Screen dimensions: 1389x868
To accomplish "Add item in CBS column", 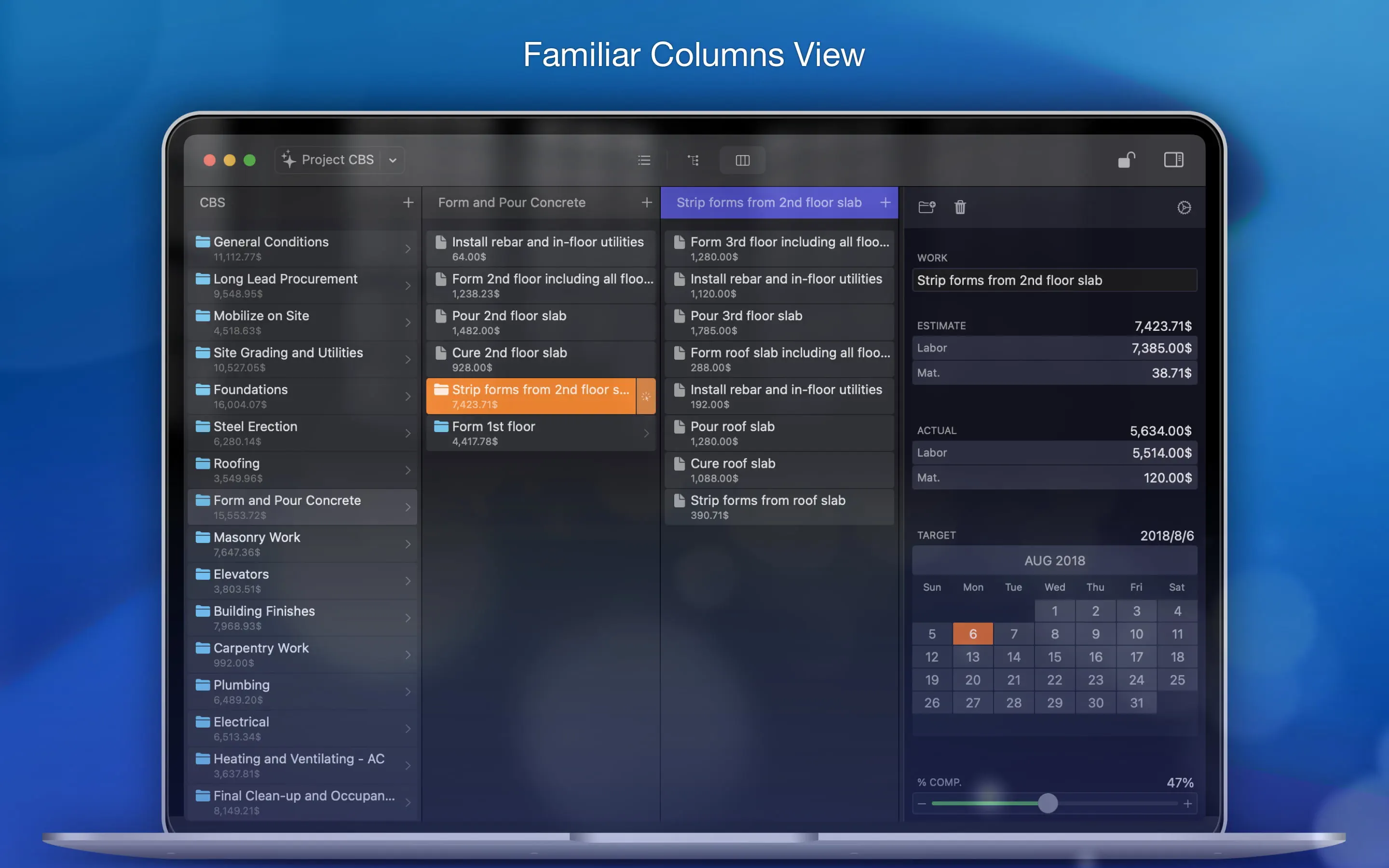I will coord(408,203).
